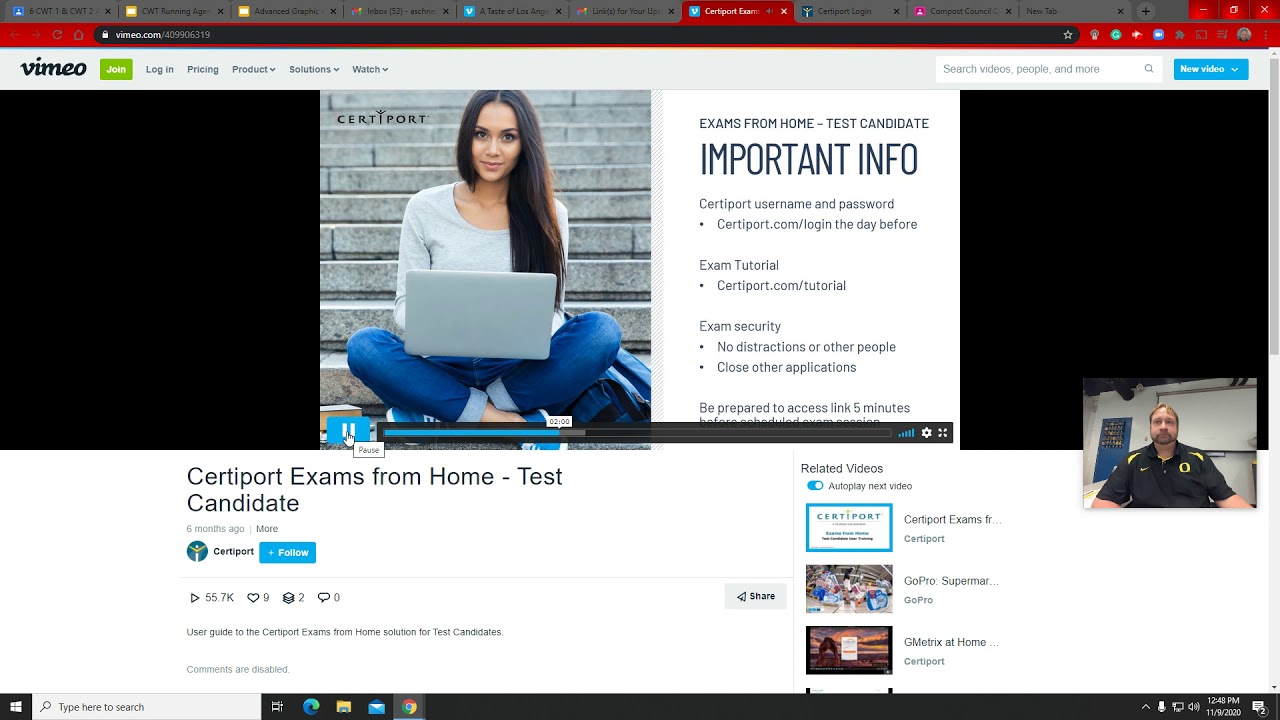Expand the Watch menu
Image resolution: width=1280 pixels, height=720 pixels.
pyautogui.click(x=370, y=69)
